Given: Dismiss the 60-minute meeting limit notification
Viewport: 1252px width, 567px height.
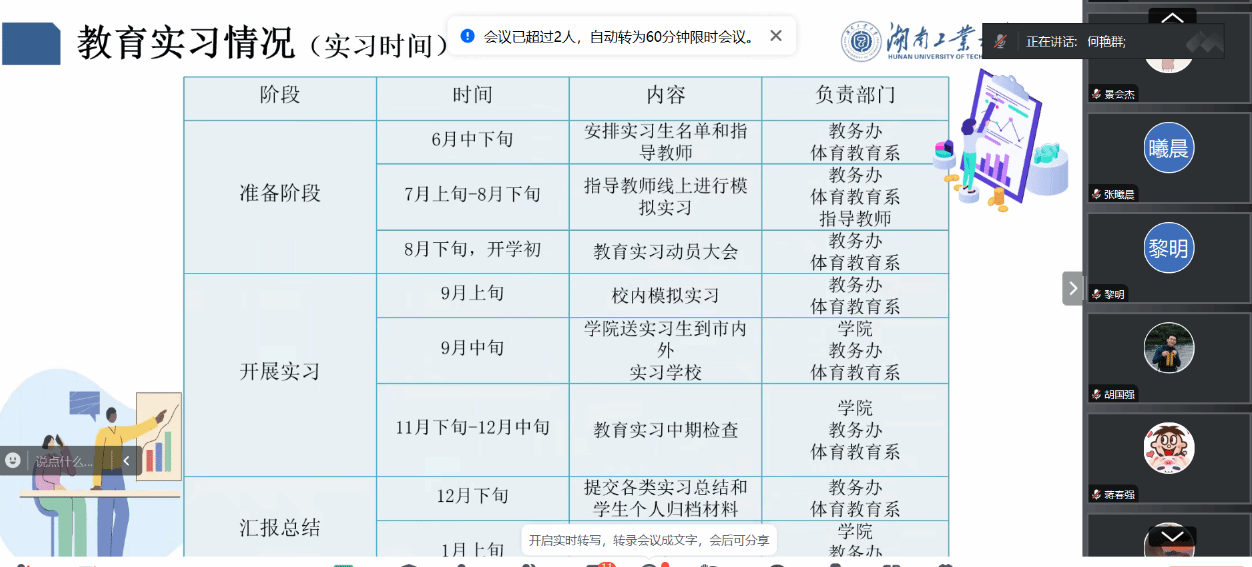Looking at the screenshot, I should [776, 36].
